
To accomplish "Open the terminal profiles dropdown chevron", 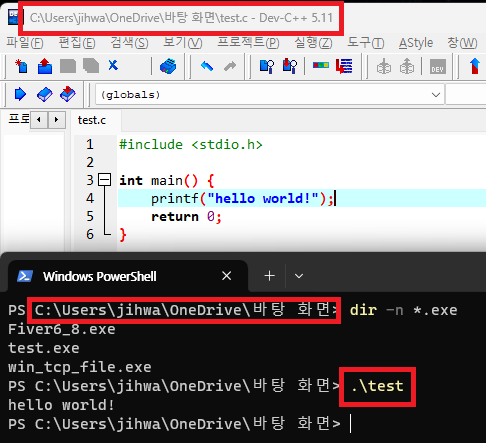I will [x=299, y=276].
